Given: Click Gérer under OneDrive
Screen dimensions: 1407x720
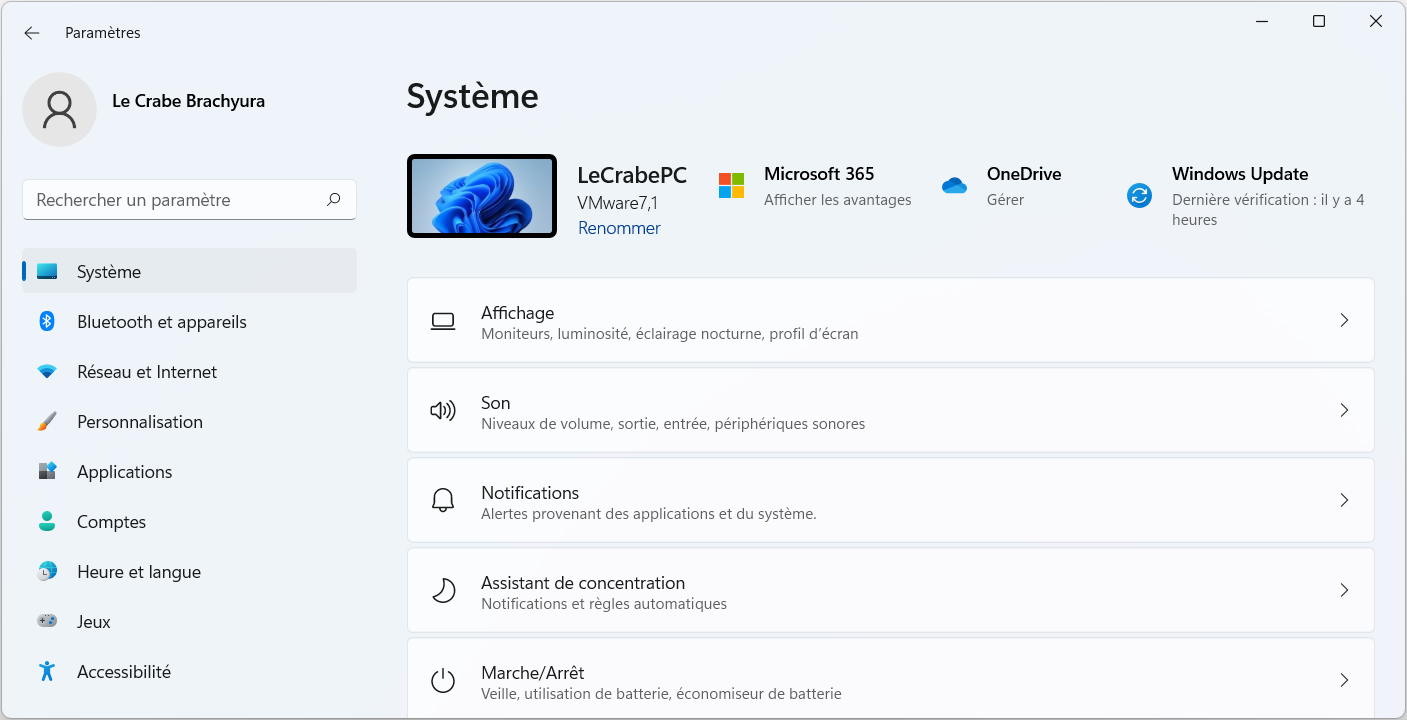Looking at the screenshot, I should [1005, 200].
